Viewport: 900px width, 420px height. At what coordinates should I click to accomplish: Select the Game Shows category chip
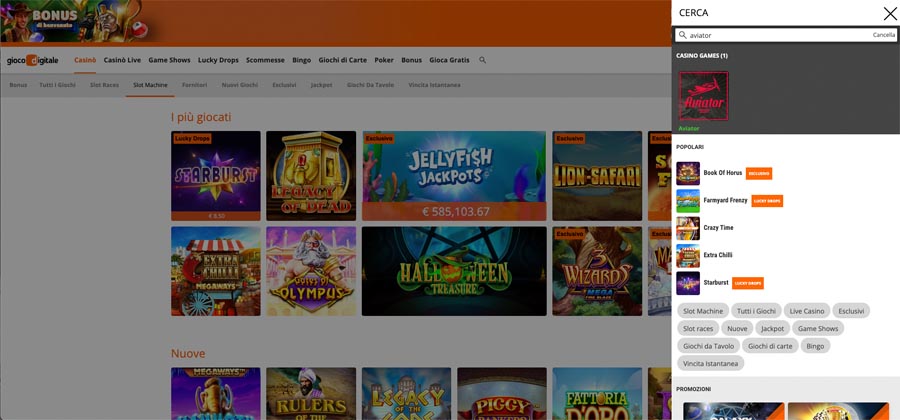tap(818, 329)
